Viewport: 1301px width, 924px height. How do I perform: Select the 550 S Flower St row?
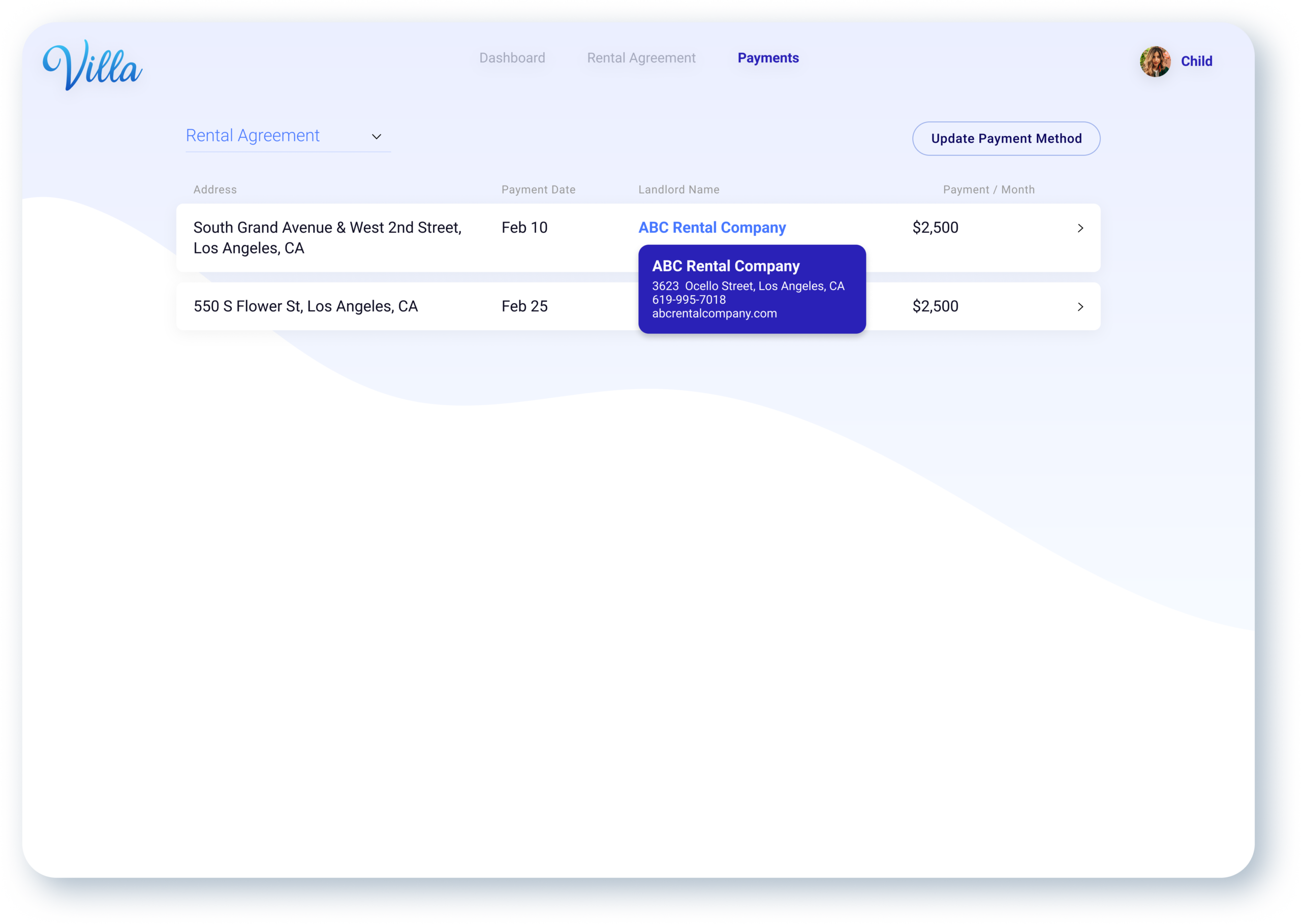tap(305, 307)
